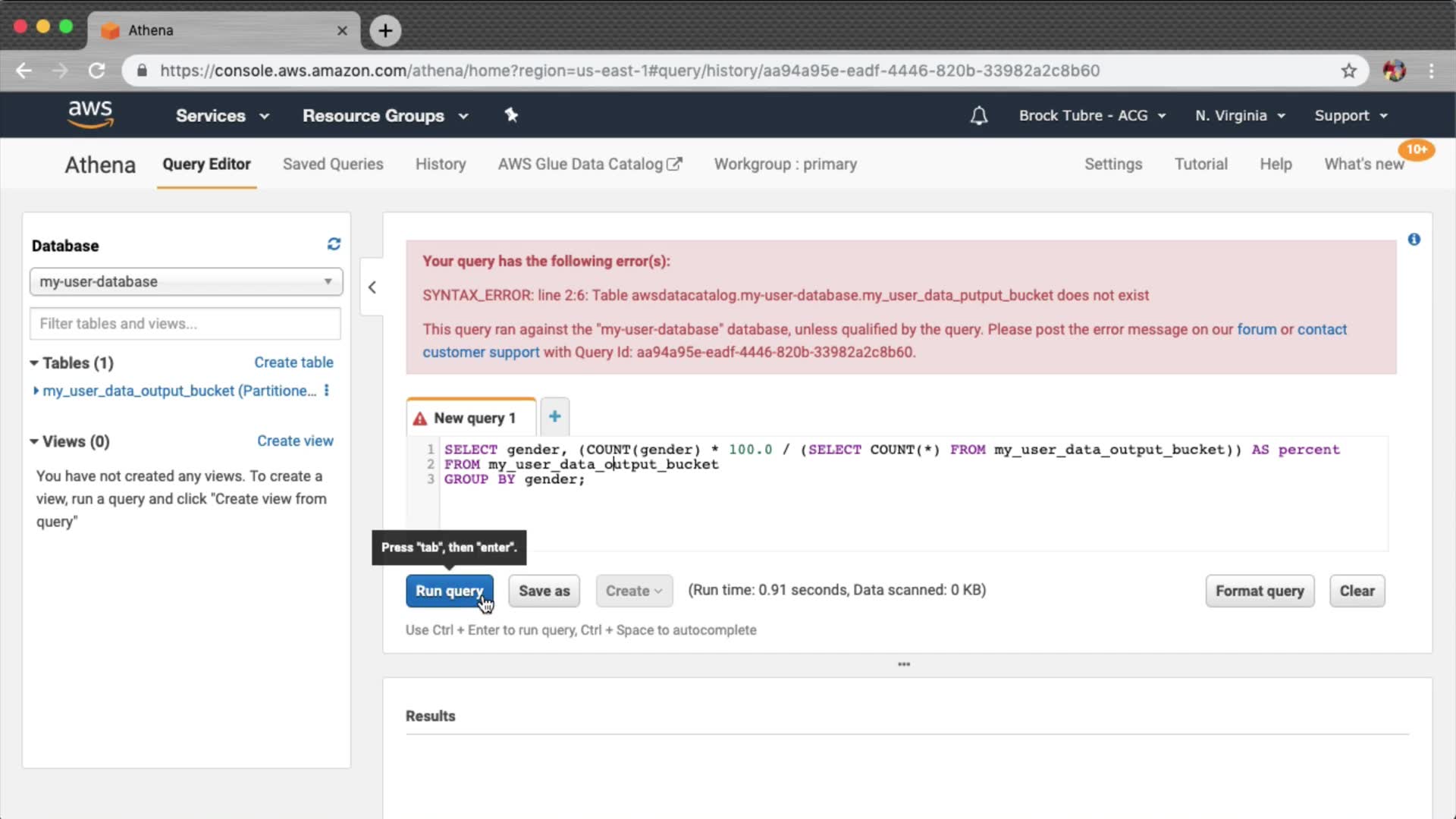Click the Create table link

pyautogui.click(x=293, y=362)
